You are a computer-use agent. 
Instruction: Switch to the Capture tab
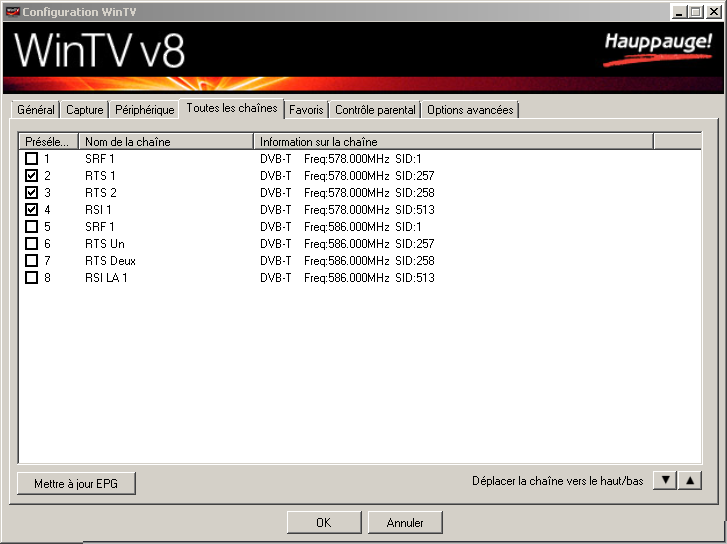point(84,110)
